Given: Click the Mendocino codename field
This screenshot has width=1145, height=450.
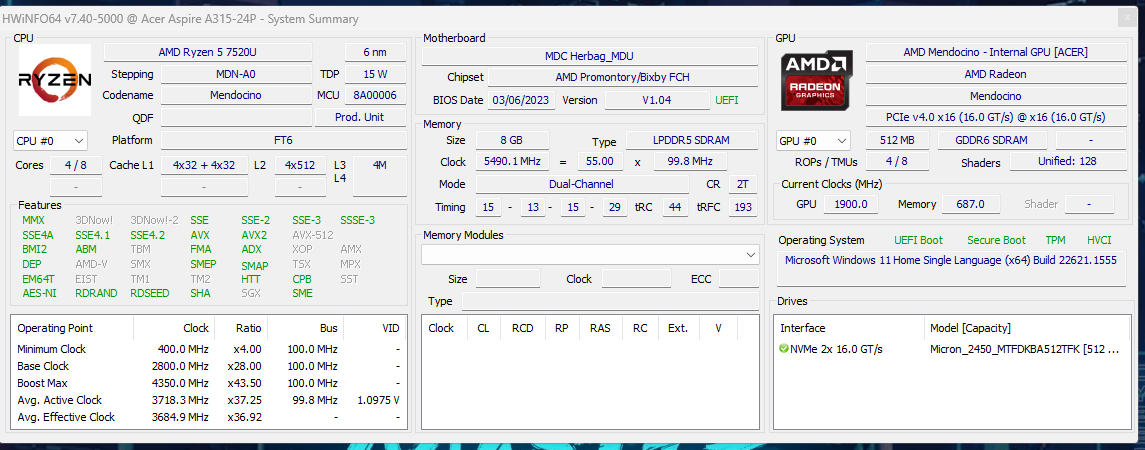Looking at the screenshot, I should [236, 96].
